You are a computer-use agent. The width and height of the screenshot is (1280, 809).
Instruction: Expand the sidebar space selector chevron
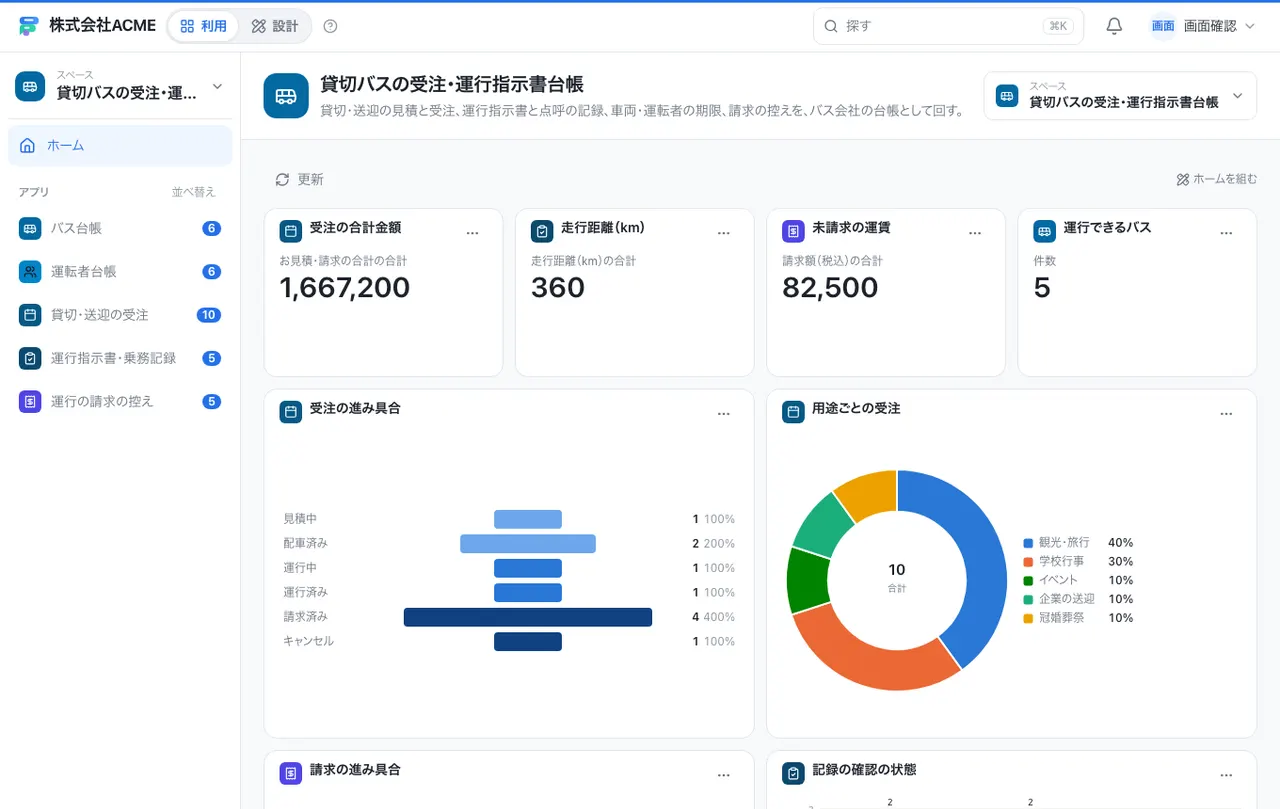pyautogui.click(x=217, y=87)
